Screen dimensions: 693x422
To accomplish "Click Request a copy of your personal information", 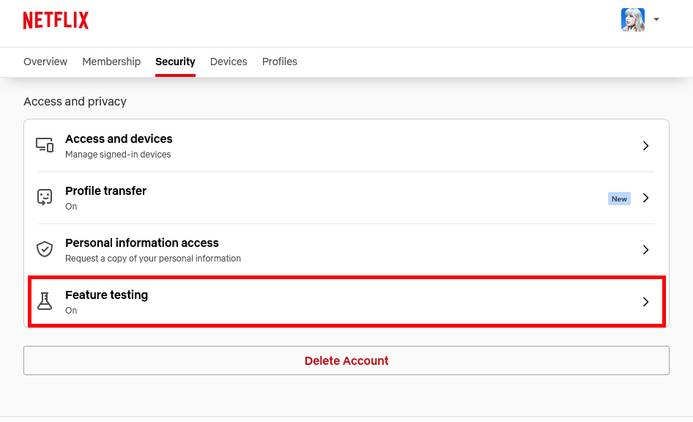I will click(x=153, y=259).
